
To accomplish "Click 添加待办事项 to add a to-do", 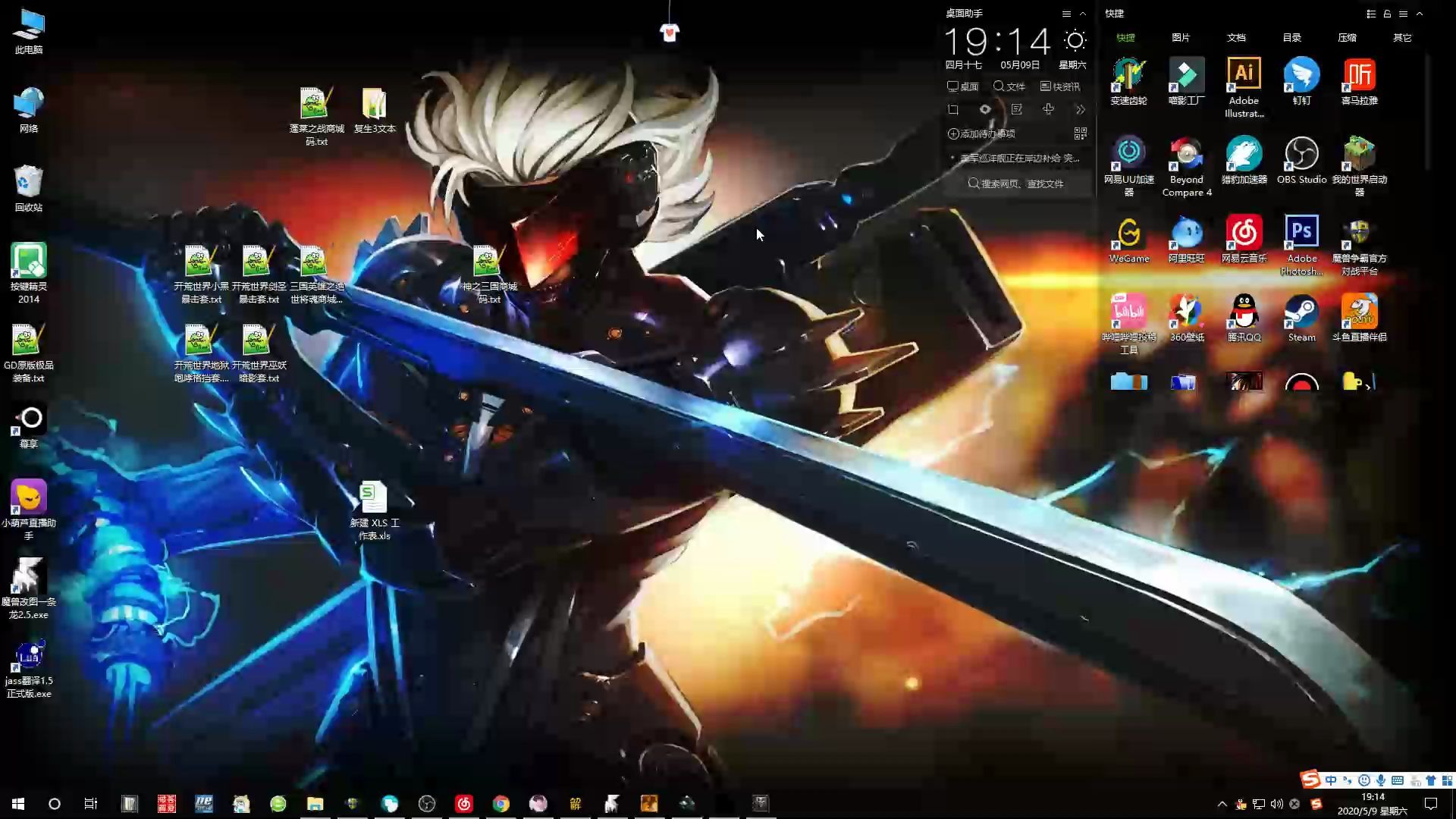I will coord(981,133).
